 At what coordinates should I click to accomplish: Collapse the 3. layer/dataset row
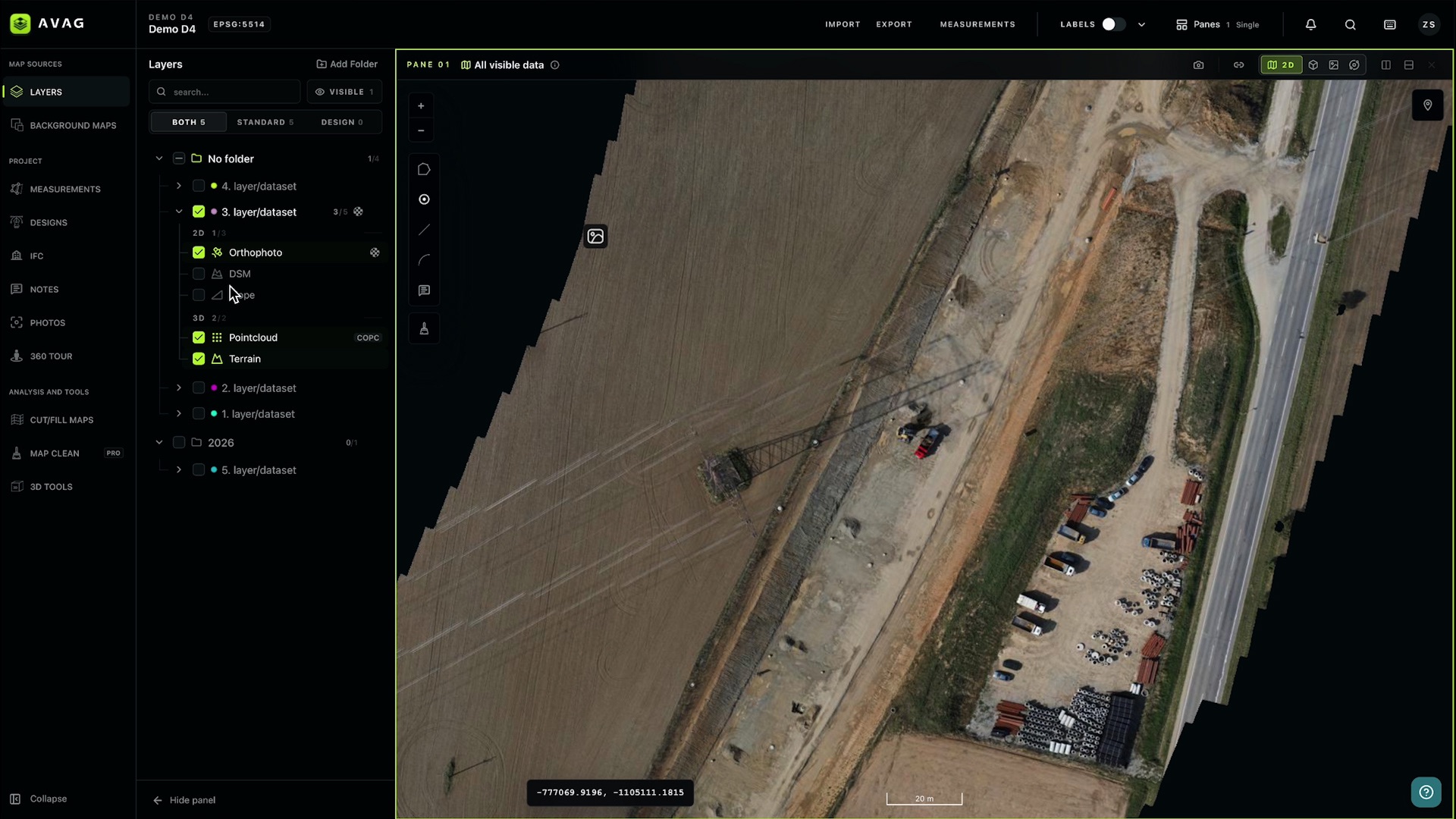click(x=179, y=212)
